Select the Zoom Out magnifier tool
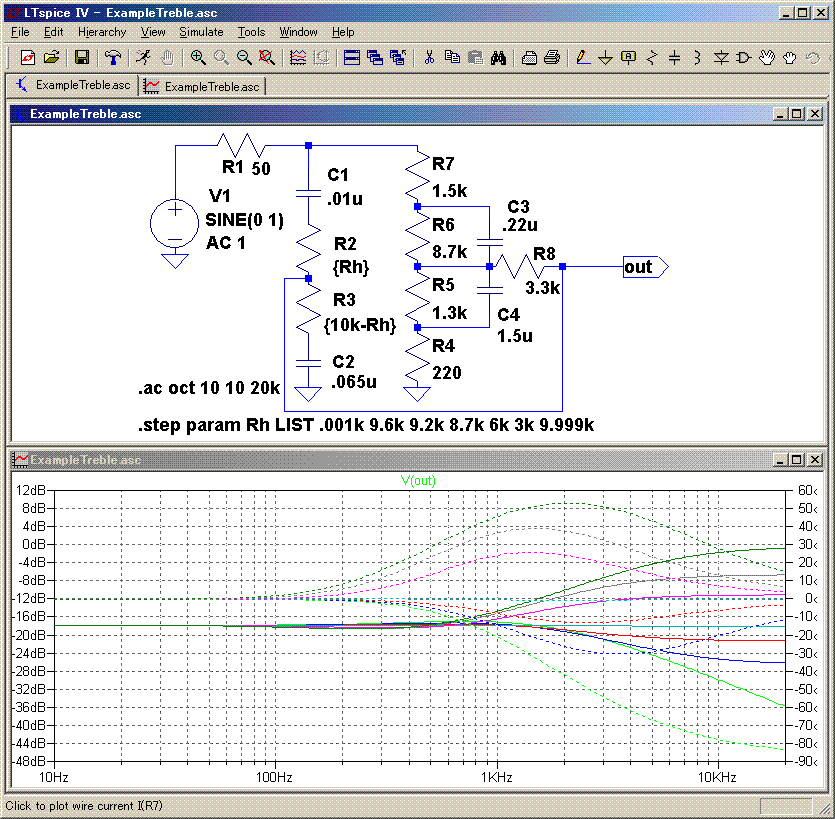Image resolution: width=835 pixels, height=819 pixels. [244, 57]
